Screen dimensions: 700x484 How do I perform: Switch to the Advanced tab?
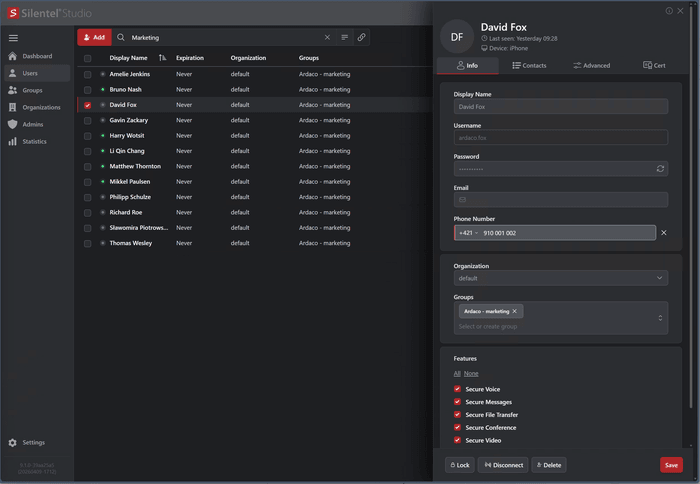pyautogui.click(x=592, y=66)
